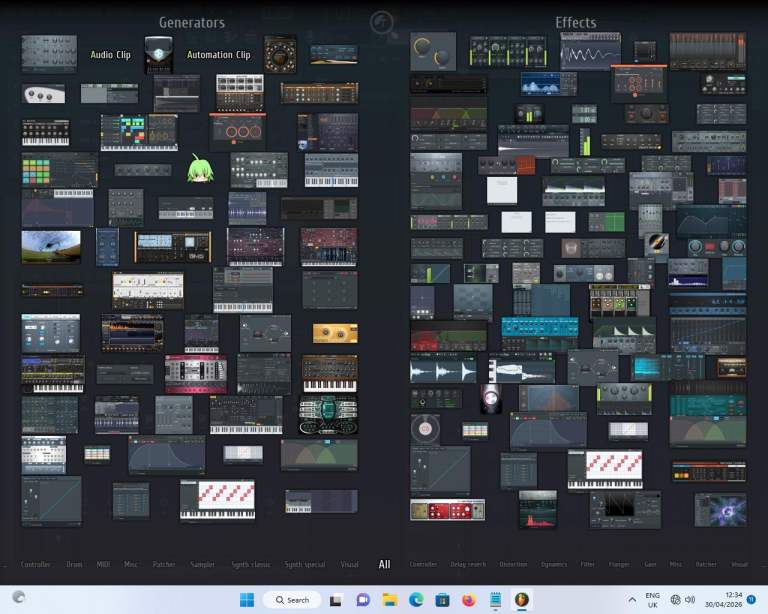The width and height of the screenshot is (768, 614).
Task: Choose the vinyl record scratcher effect
Action: 425,429
